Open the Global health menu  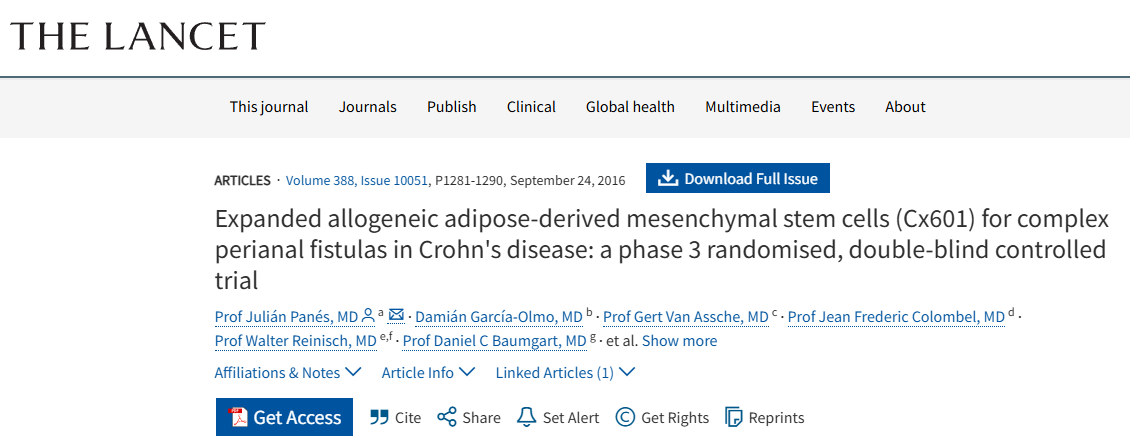(630, 107)
